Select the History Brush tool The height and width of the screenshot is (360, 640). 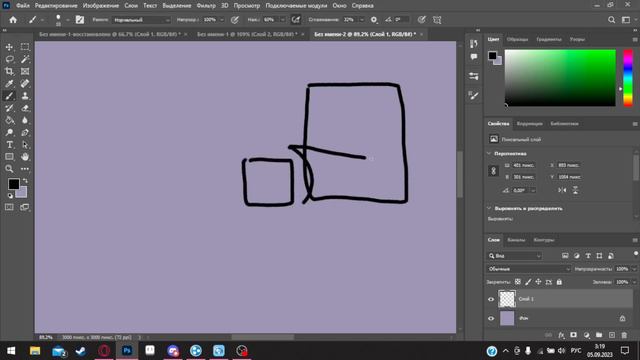(x=9, y=108)
